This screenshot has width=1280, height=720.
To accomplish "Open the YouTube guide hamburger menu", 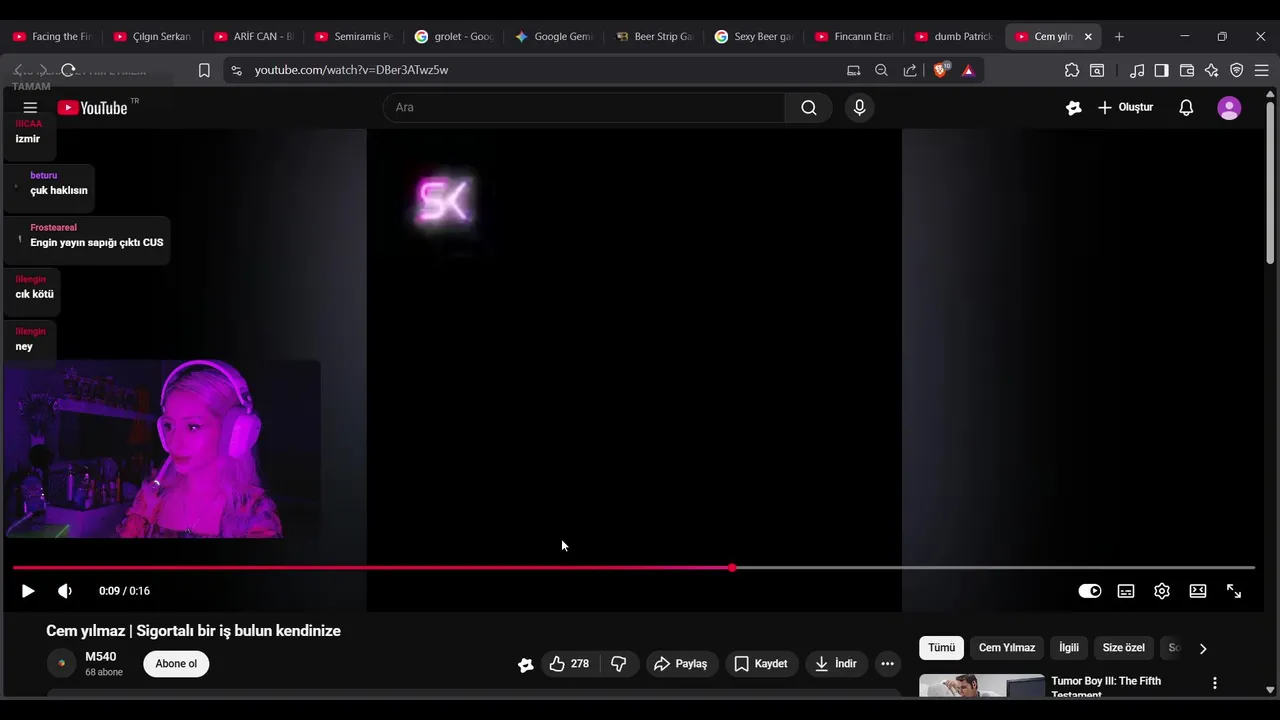I will click(x=30, y=108).
